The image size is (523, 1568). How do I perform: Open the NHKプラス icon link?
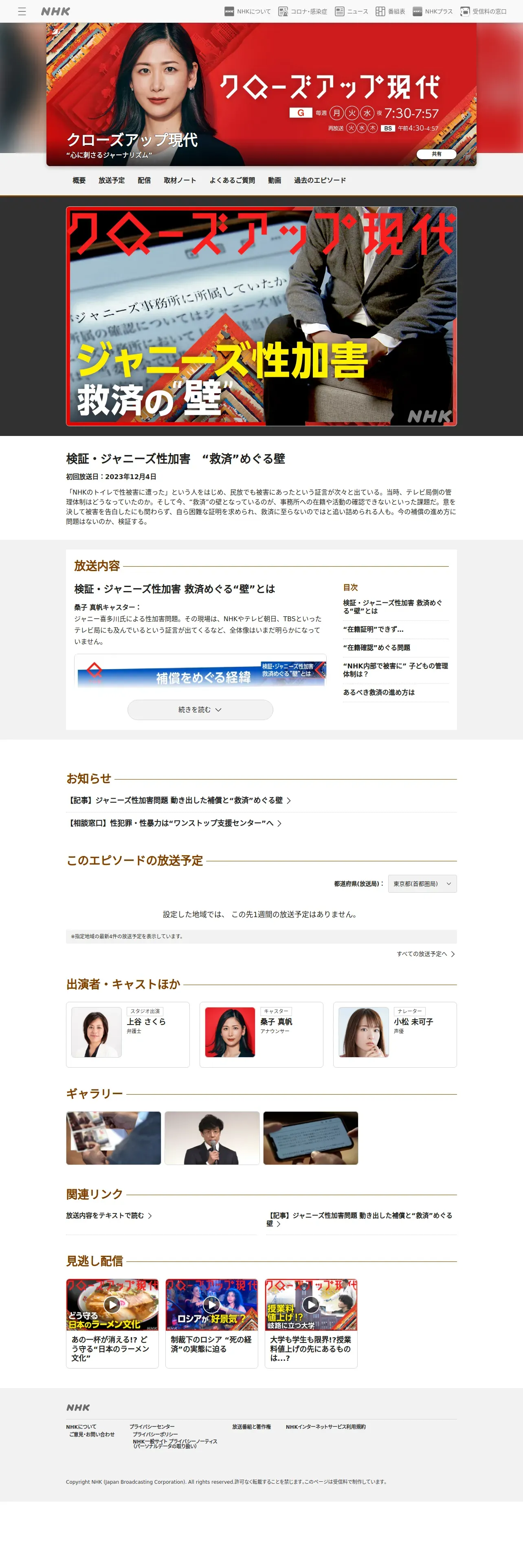432,11
